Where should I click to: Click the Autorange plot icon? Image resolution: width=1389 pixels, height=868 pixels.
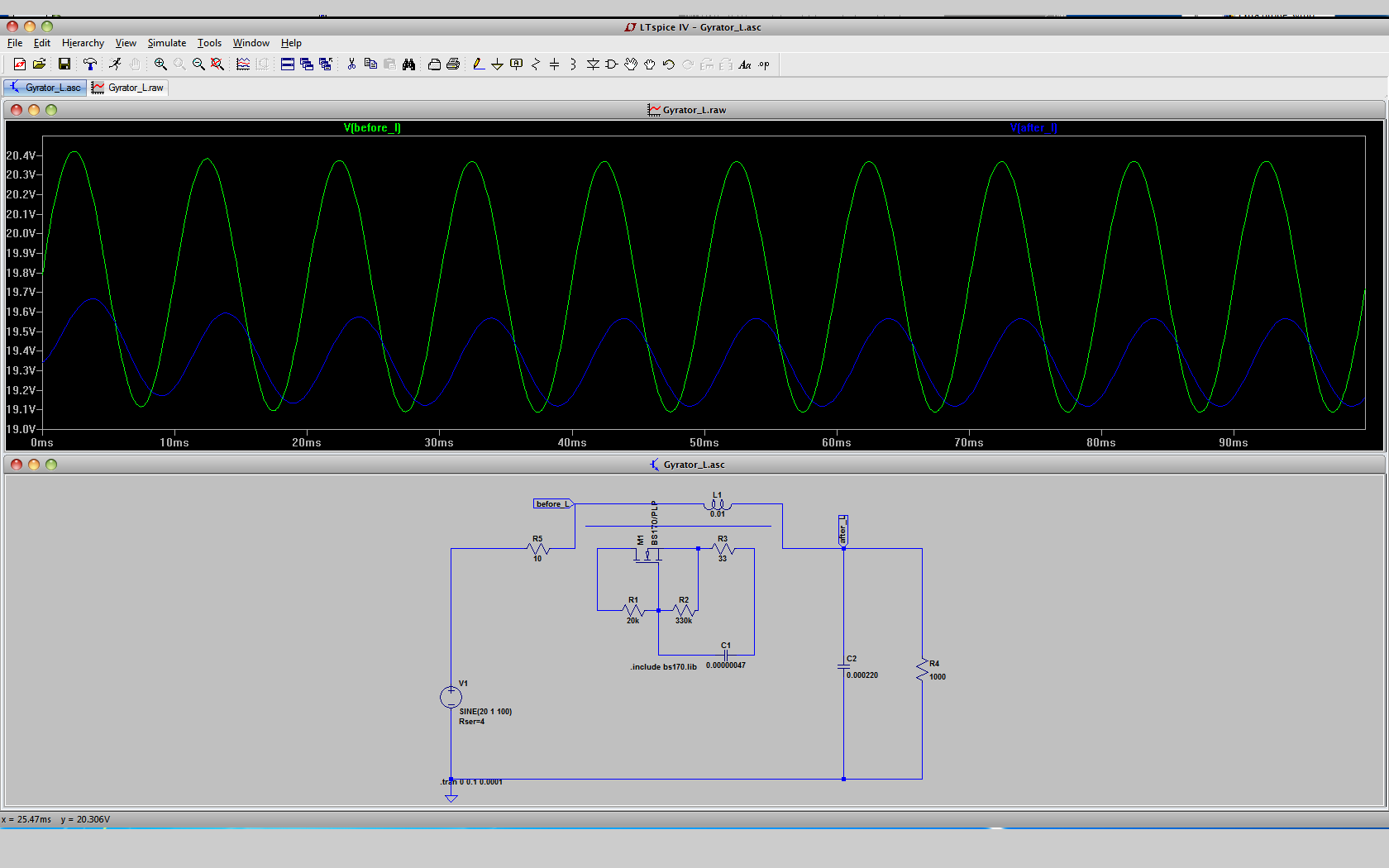click(243, 64)
